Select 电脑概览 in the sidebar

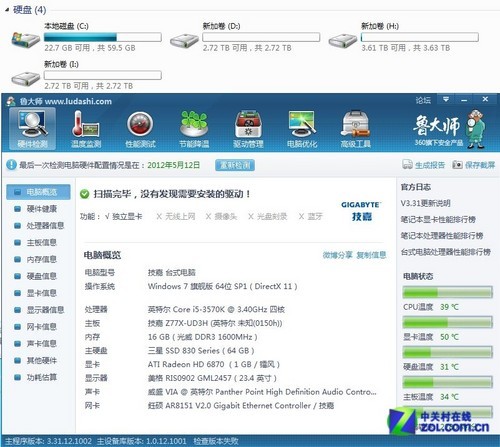click(38, 192)
